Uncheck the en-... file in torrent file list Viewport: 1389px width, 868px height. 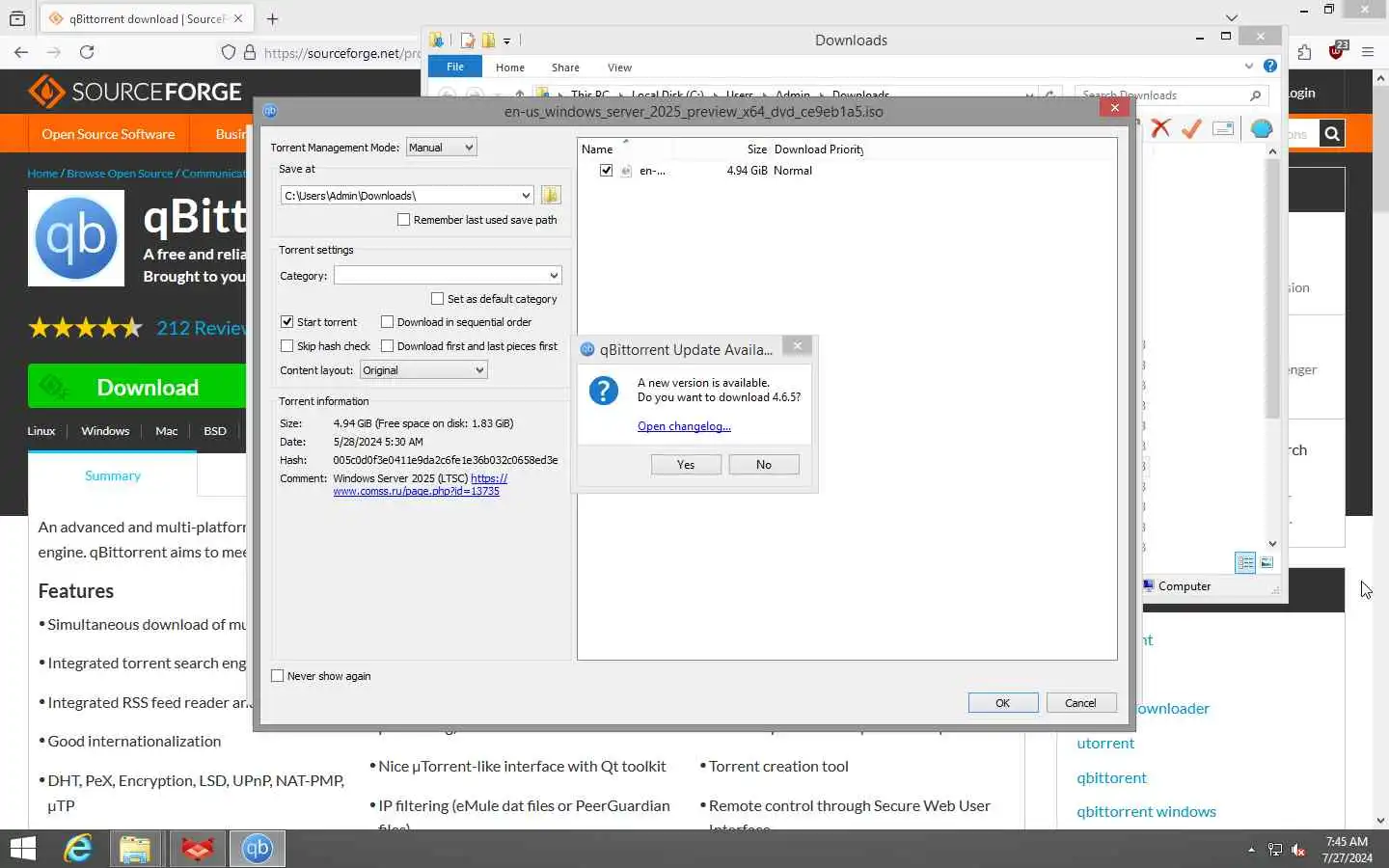click(x=606, y=171)
